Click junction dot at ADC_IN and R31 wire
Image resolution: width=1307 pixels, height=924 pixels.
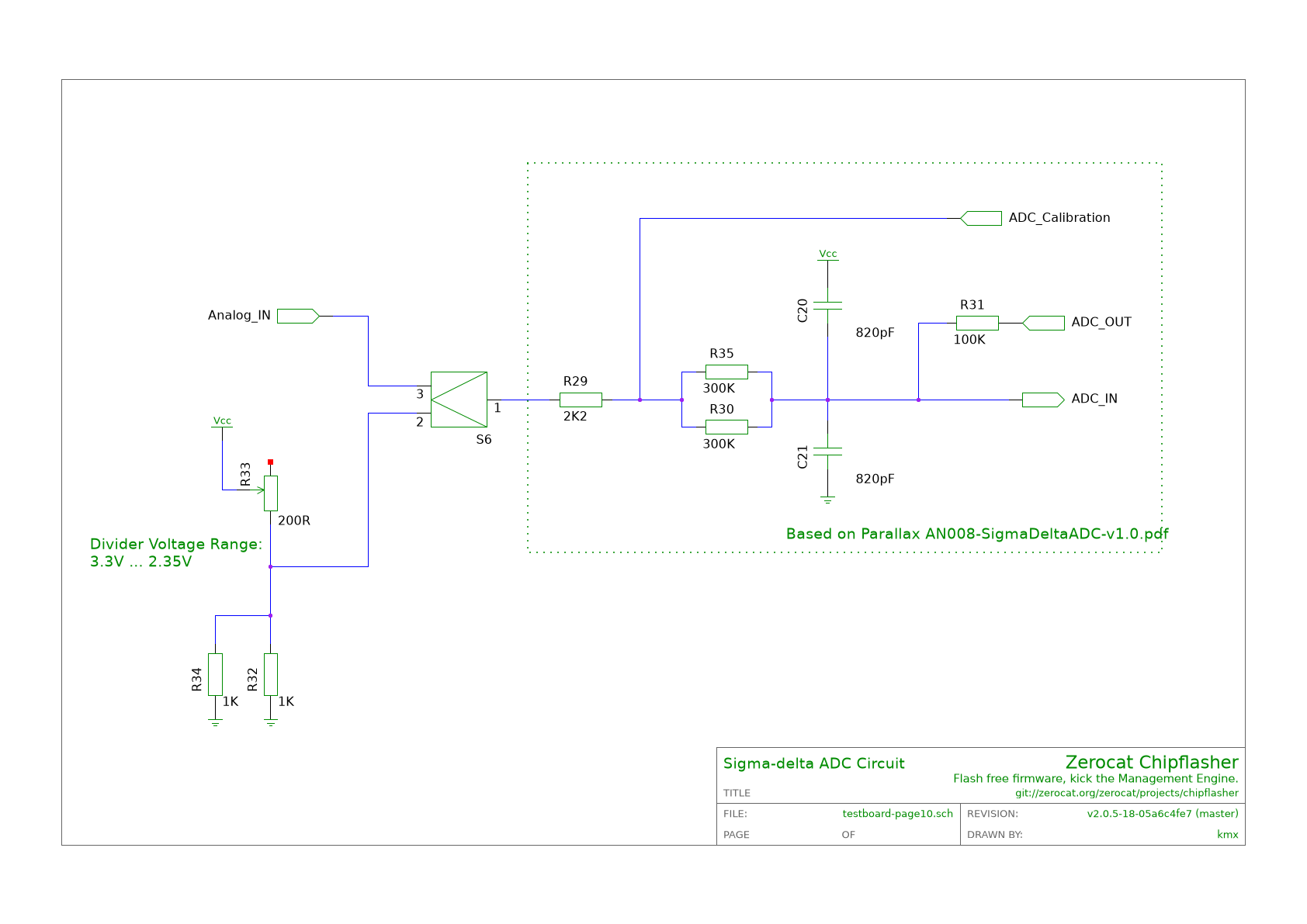point(918,400)
